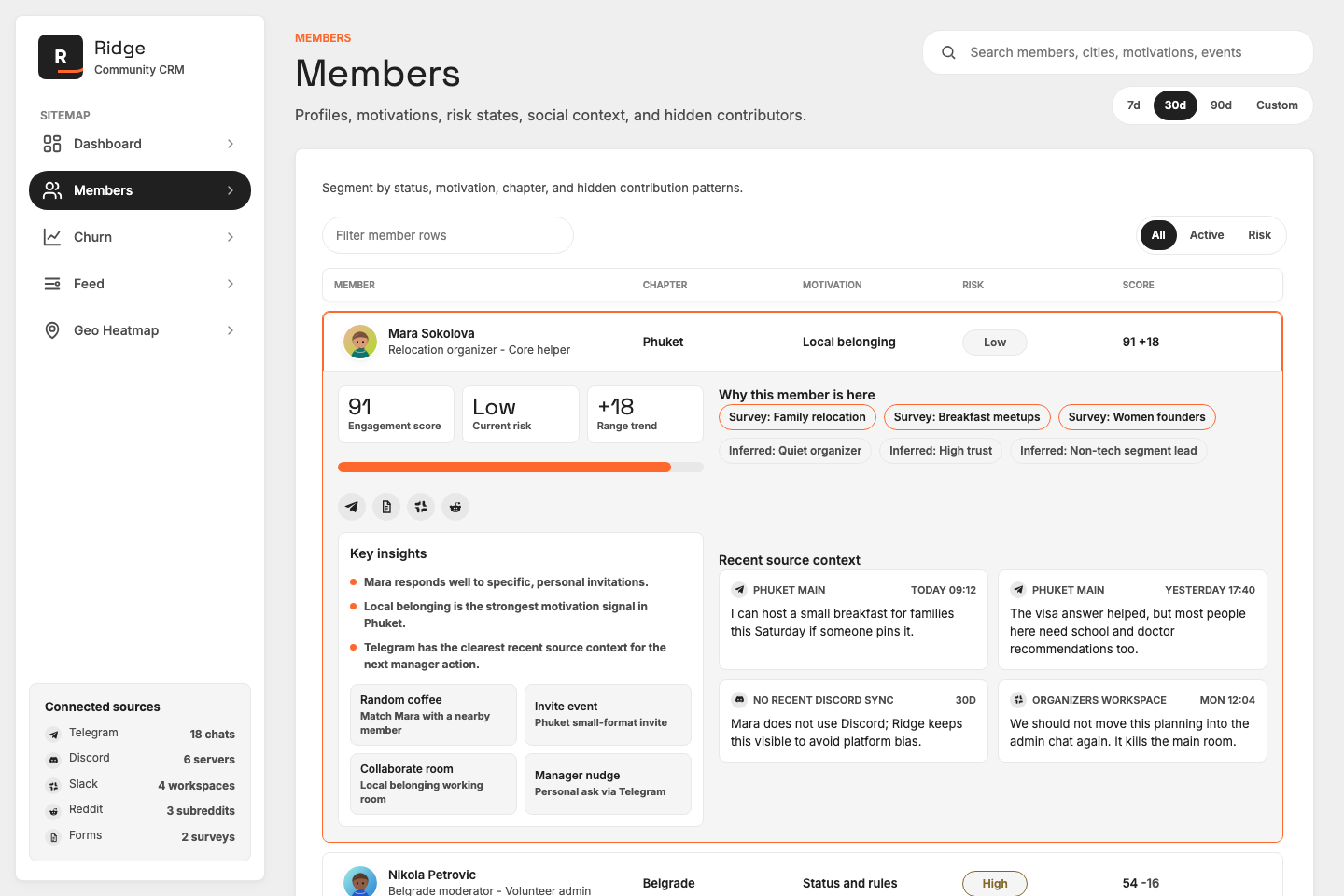Screen dimensions: 1344x896
Task: Open the Geo Heatmap nav item
Action: (x=140, y=330)
